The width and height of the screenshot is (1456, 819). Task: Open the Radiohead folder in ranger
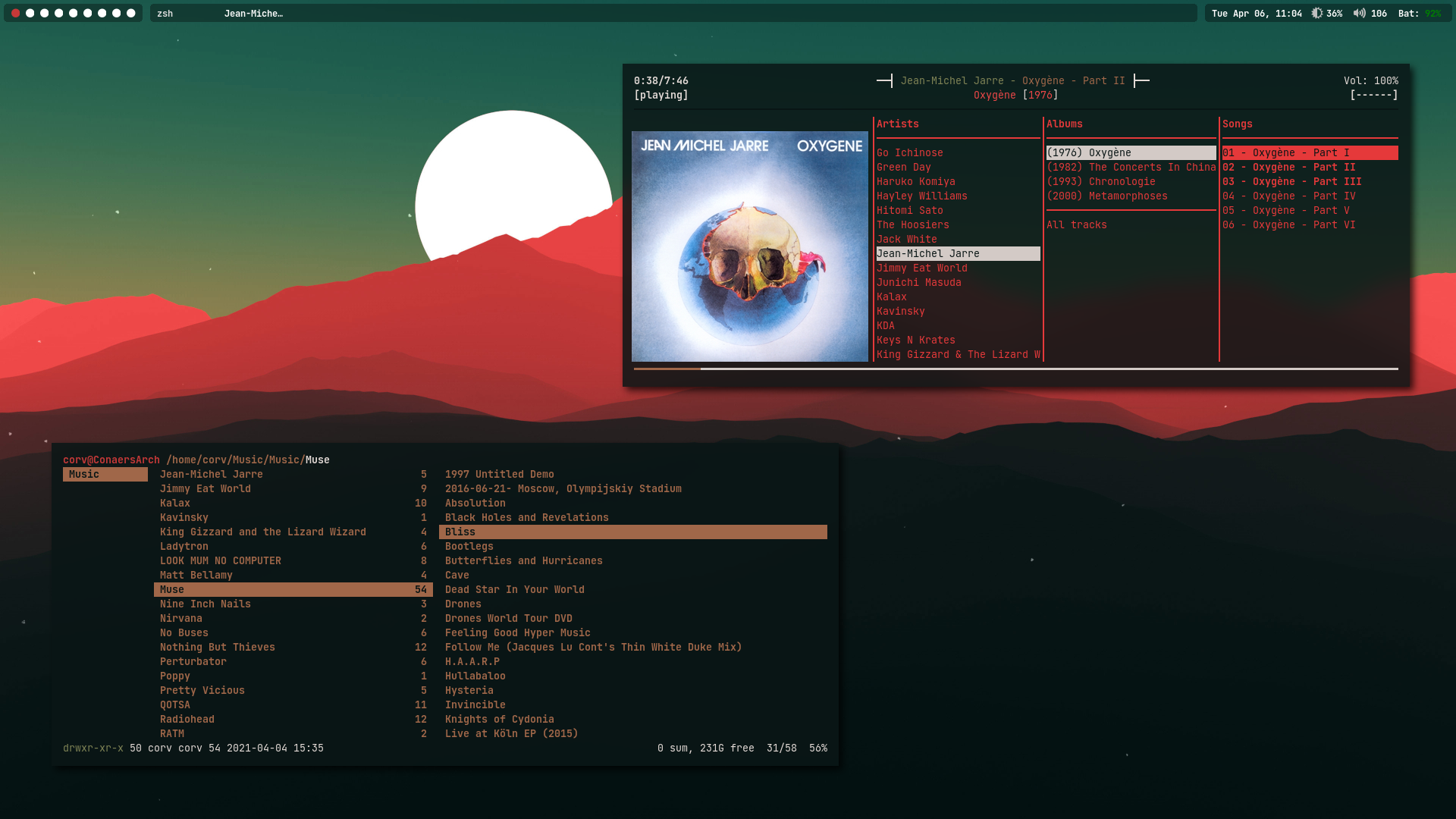point(187,719)
